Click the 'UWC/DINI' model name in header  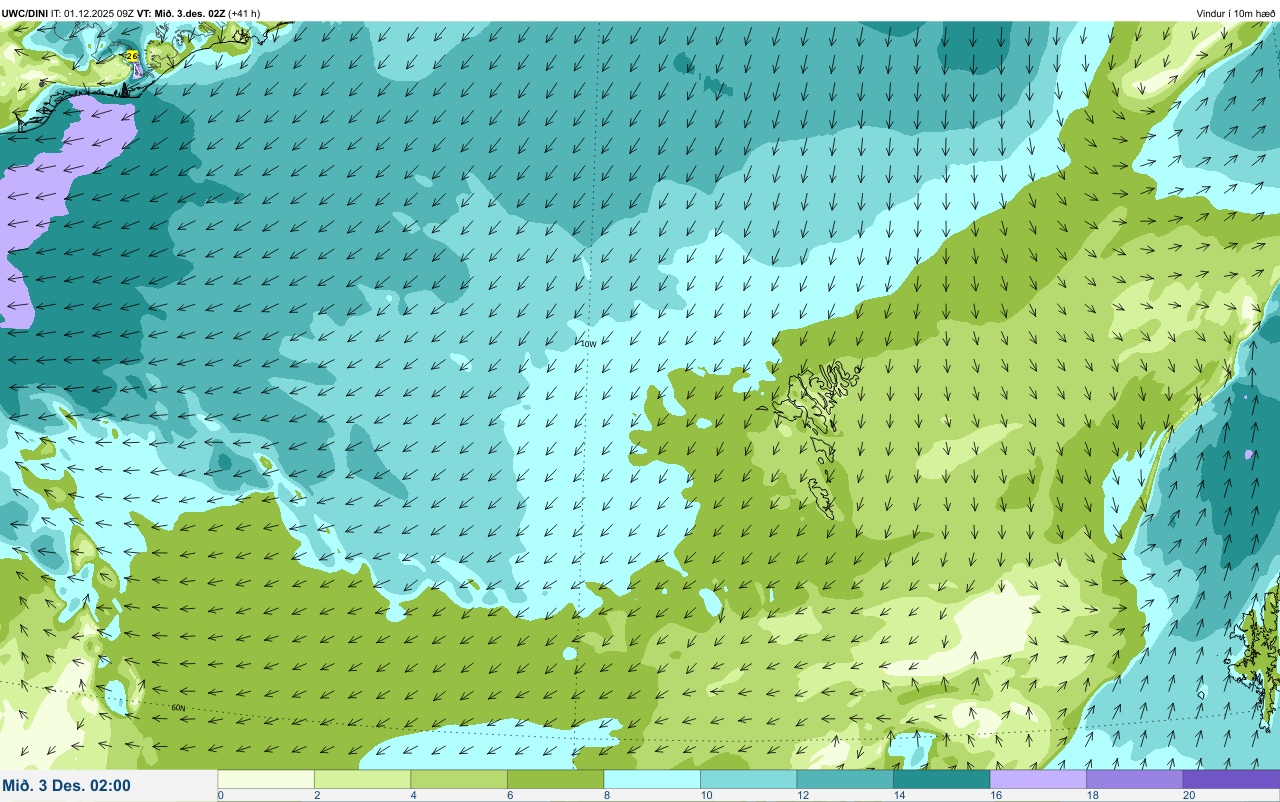pyautogui.click(x=25, y=13)
